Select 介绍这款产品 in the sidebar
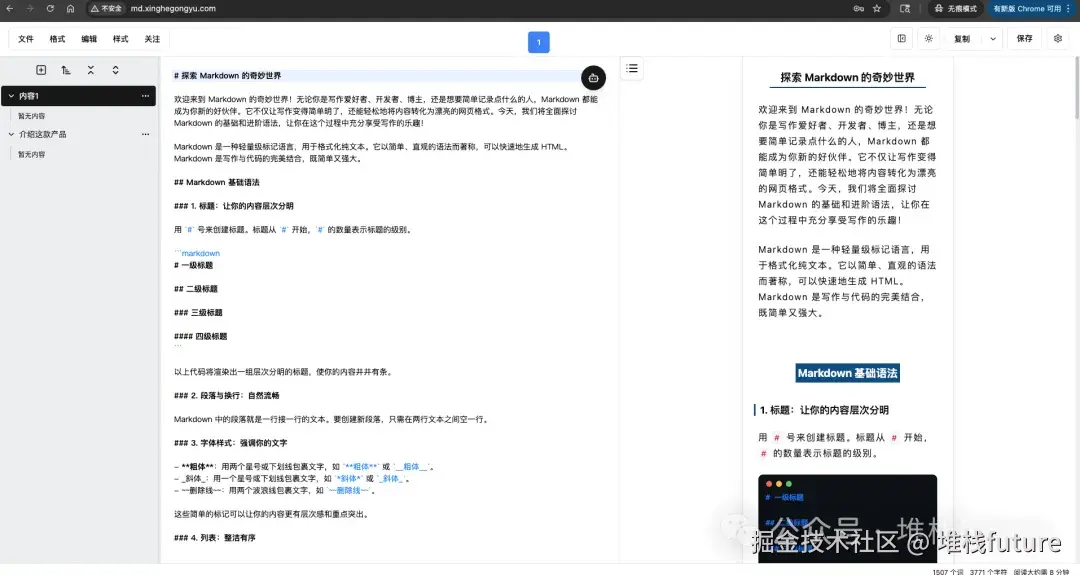 (x=43, y=134)
